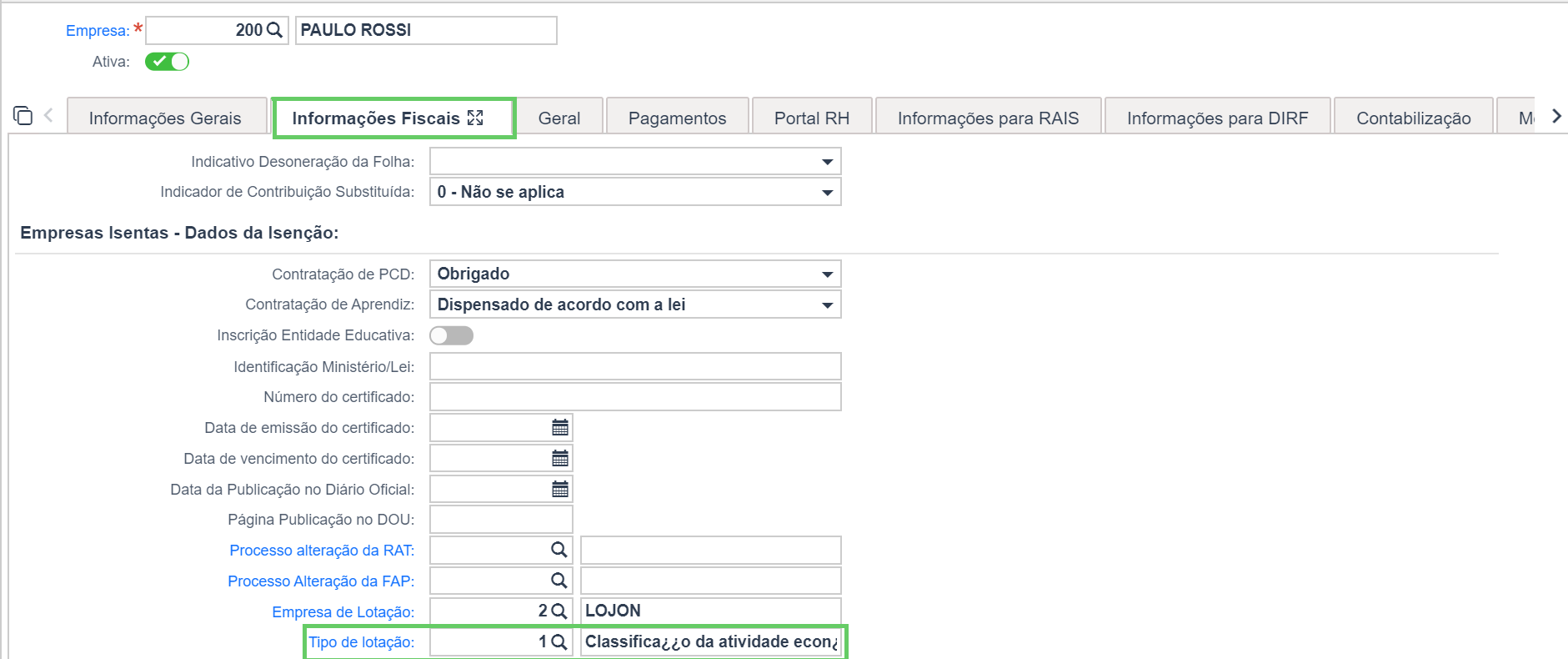Open calendar for Data de emissão do certificado
This screenshot has width=1568, height=659.
pyautogui.click(x=560, y=428)
